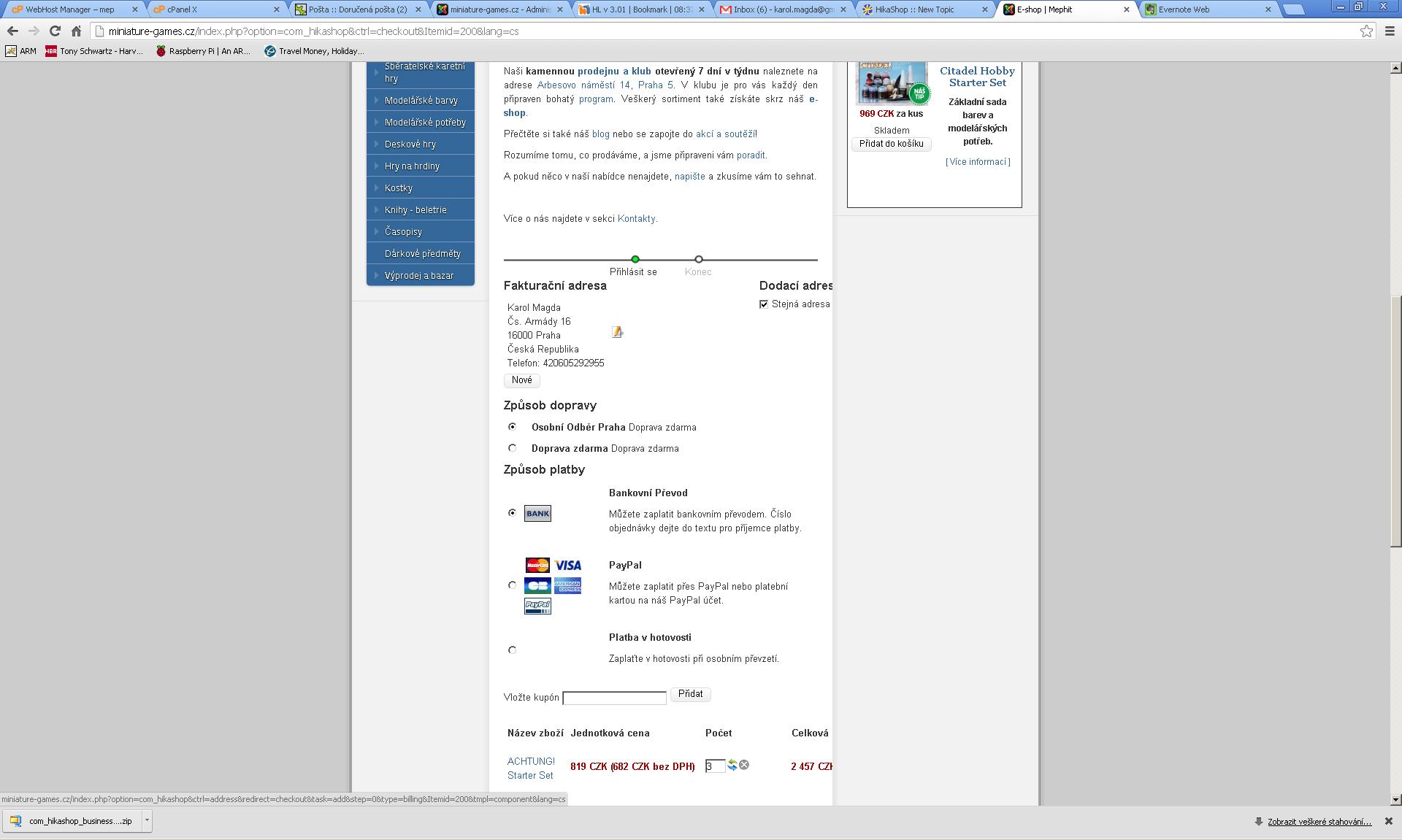Expand the Kostky menu category
This screenshot has height=840, width=1402.
pos(399,188)
